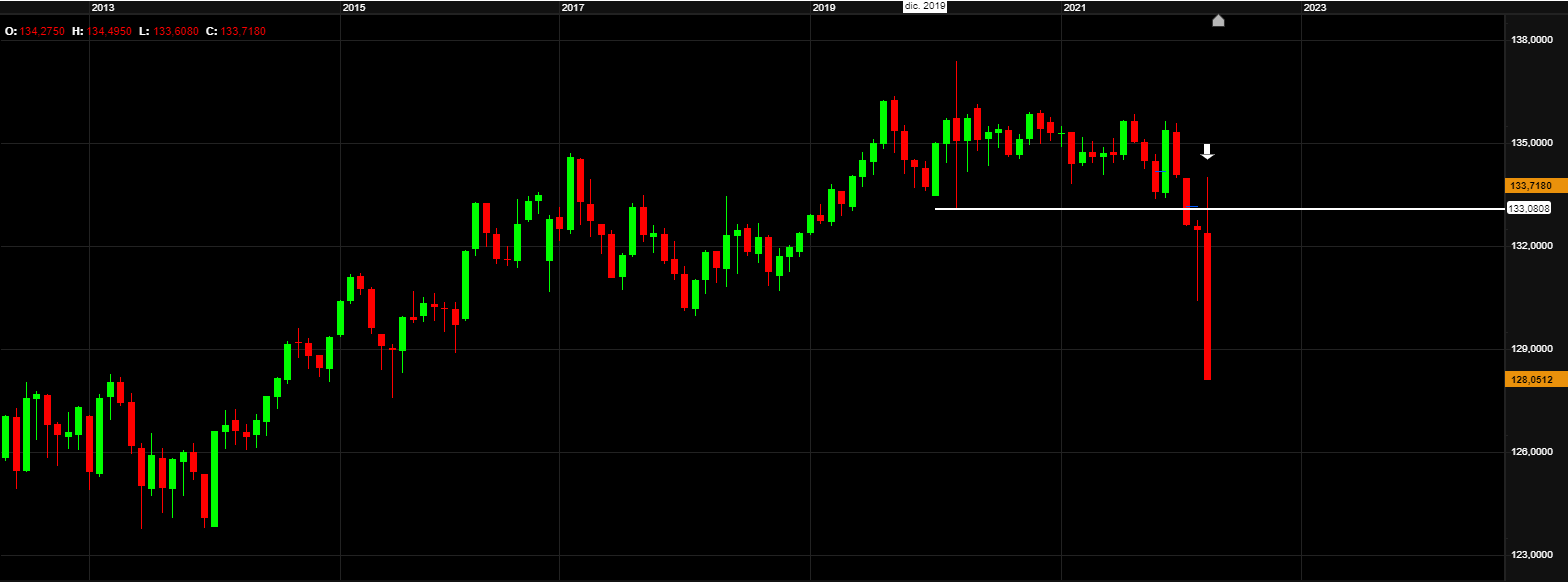Image resolution: width=1568 pixels, height=582 pixels.
Task: Select the white down-arrow drawing on chart
Action: 1207,152
